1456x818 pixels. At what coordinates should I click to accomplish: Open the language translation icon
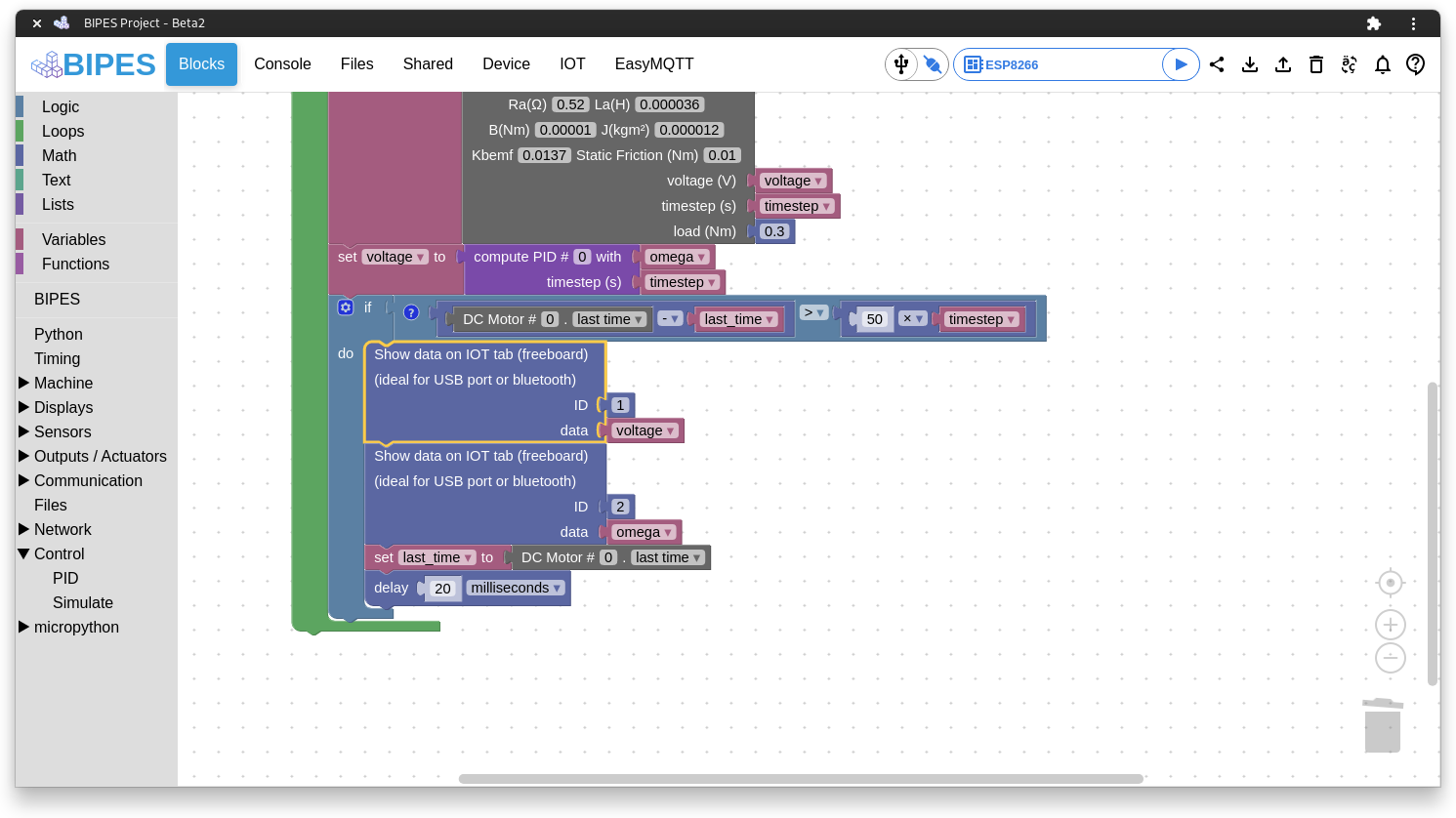(x=1349, y=64)
